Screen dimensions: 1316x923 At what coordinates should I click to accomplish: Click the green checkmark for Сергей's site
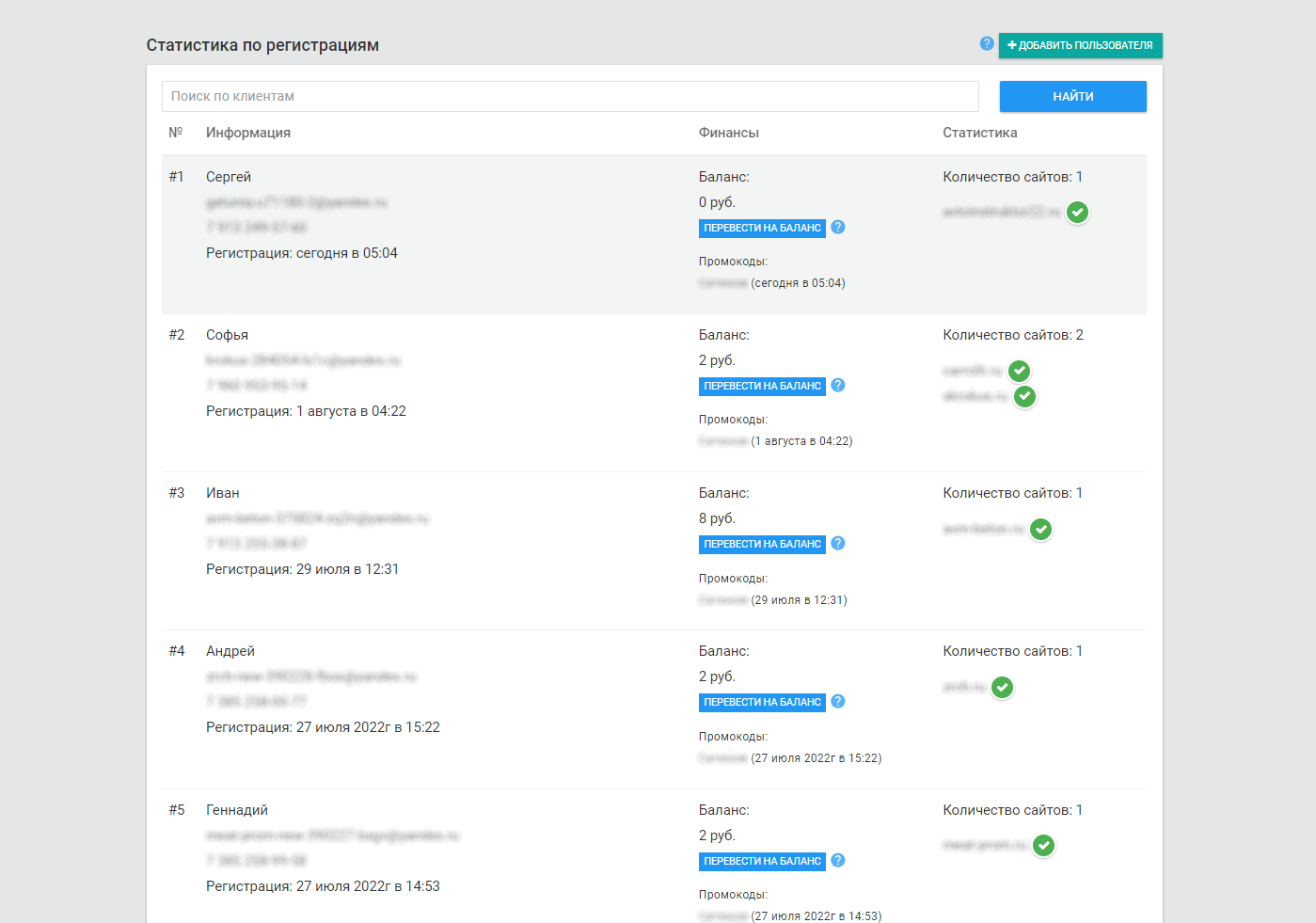click(1078, 213)
